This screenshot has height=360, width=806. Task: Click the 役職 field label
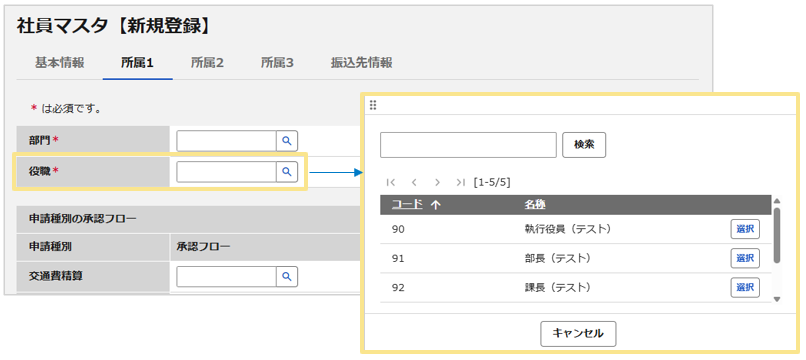click(x=40, y=172)
